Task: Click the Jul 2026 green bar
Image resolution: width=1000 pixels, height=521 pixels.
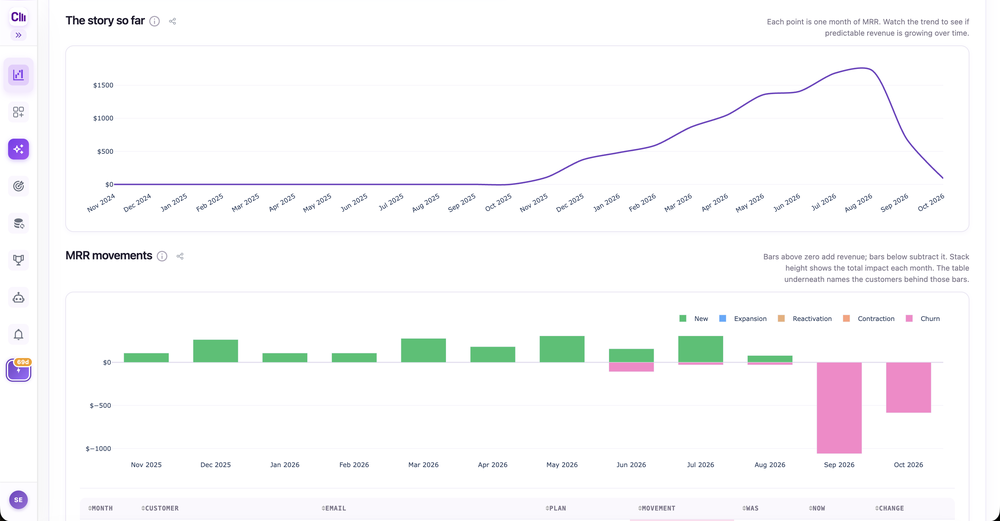Action: pyautogui.click(x=700, y=349)
